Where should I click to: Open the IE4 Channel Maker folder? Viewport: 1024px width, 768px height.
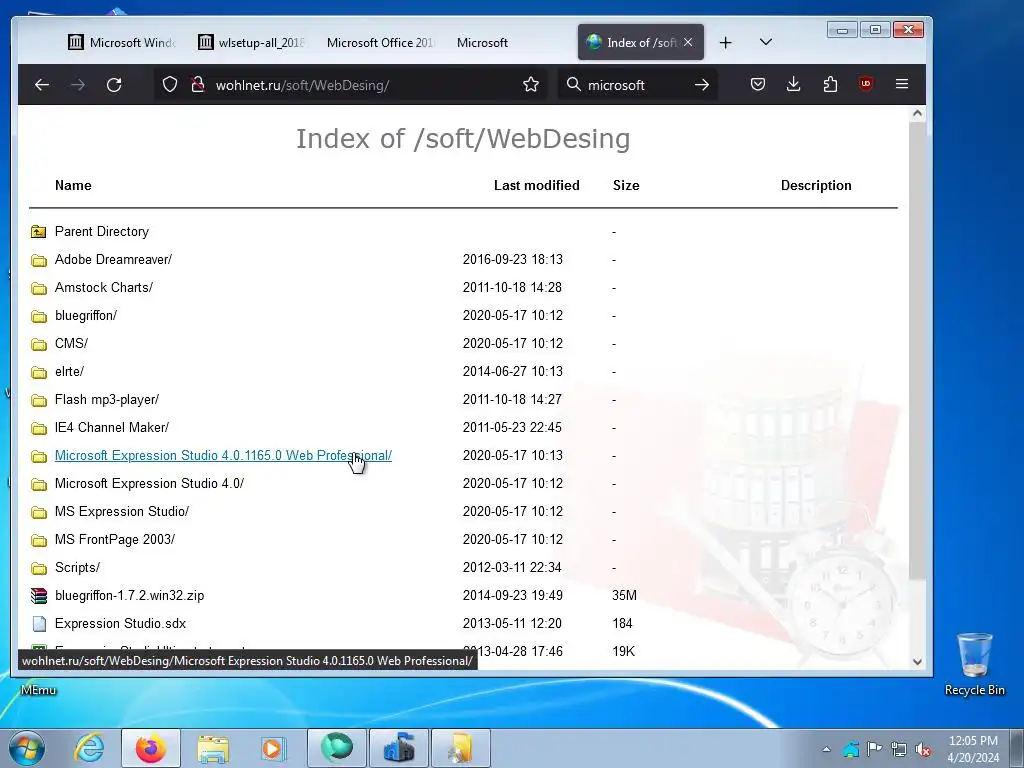pos(112,427)
